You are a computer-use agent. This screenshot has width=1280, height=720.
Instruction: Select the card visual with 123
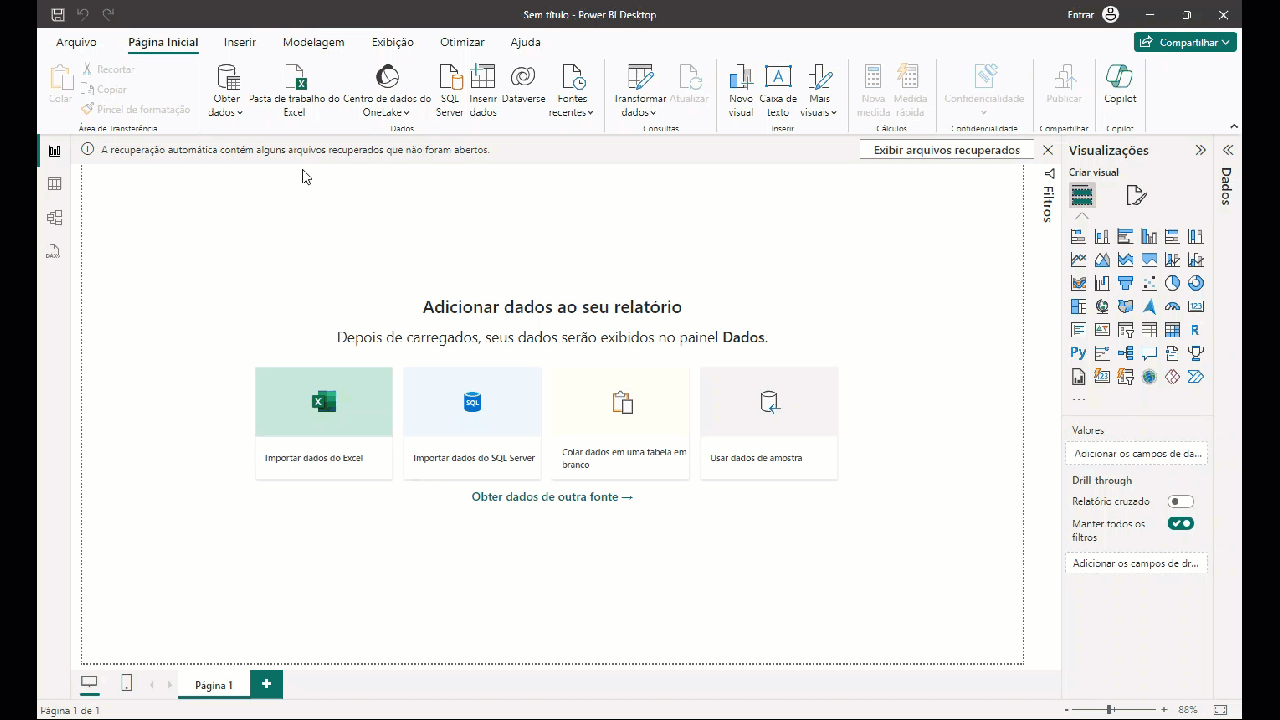click(1196, 306)
